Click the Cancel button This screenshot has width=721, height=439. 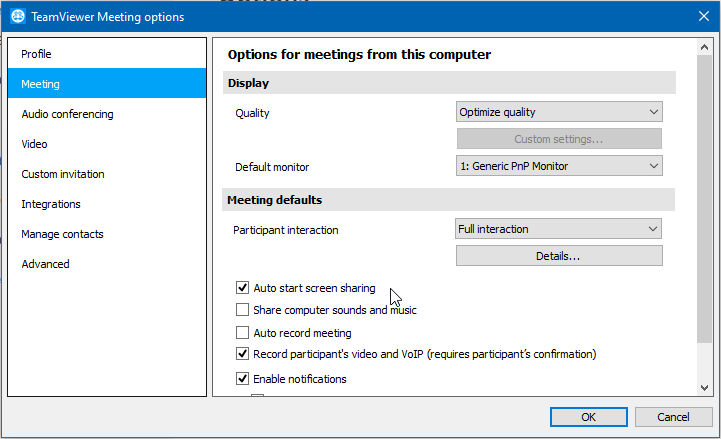673,417
